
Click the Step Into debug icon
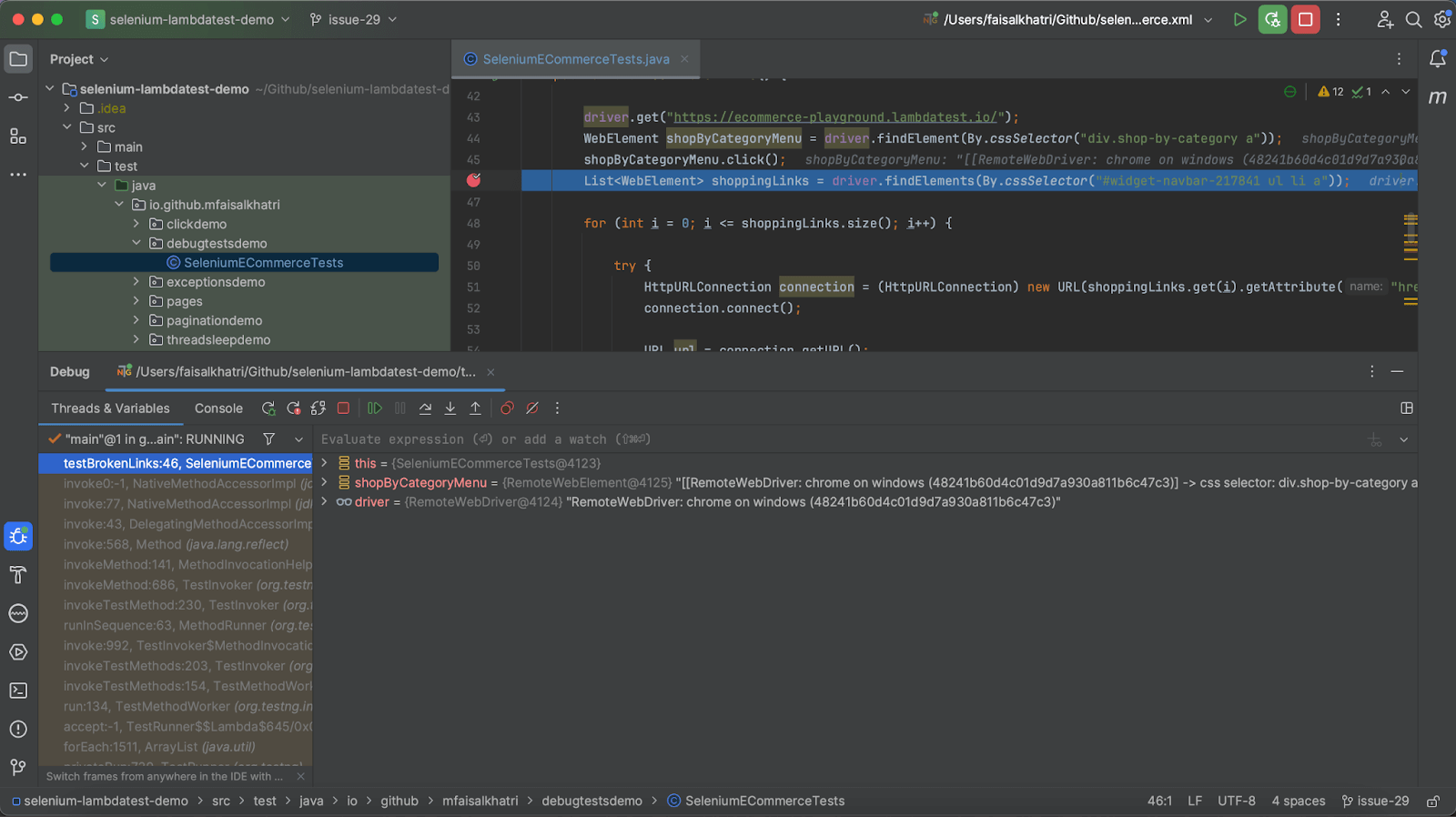tap(450, 408)
